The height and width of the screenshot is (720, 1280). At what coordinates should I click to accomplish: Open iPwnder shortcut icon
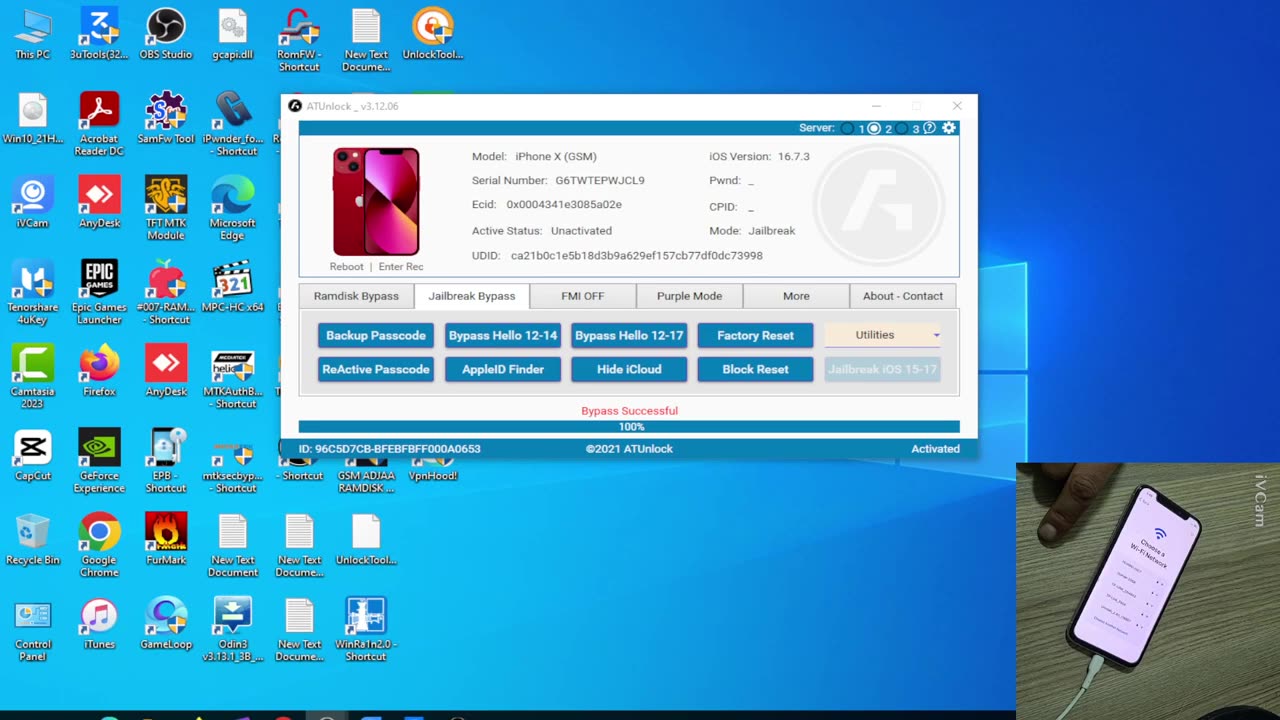pos(233,124)
